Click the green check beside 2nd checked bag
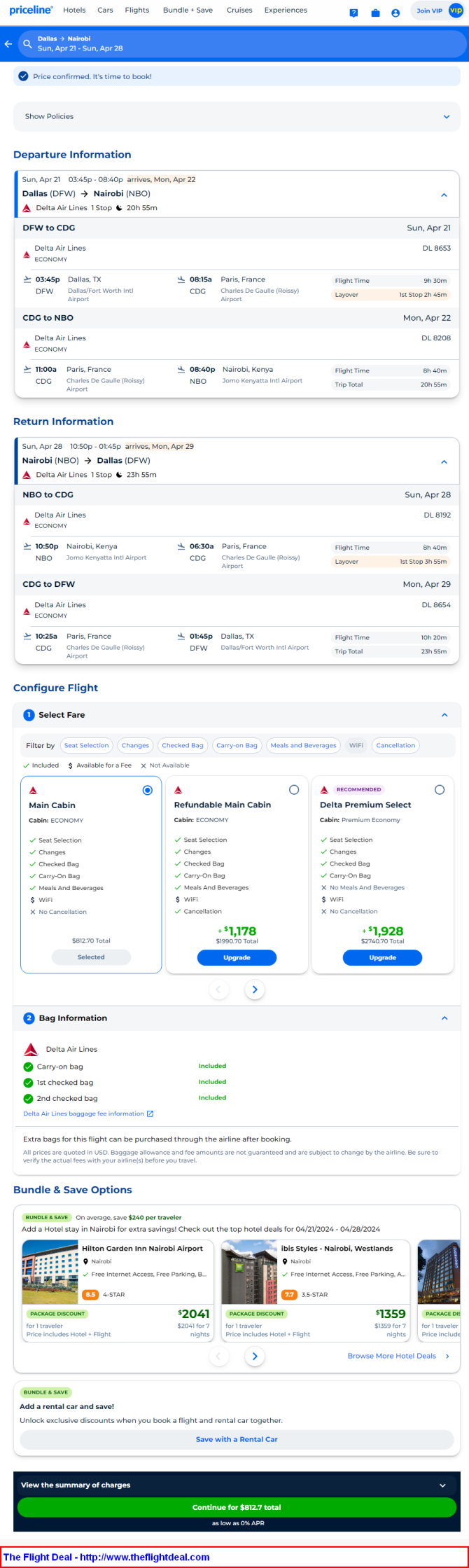Image resolution: width=469 pixels, height=1568 pixels. pos(28,1099)
